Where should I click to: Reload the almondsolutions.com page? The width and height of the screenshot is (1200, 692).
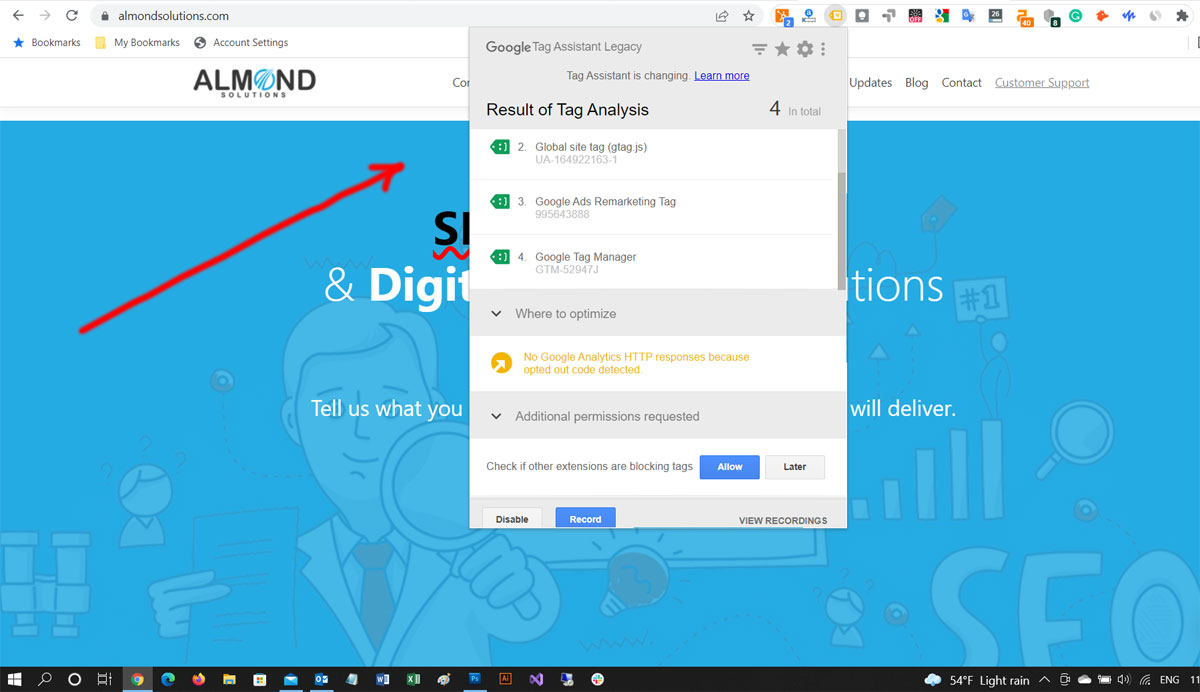tap(72, 16)
